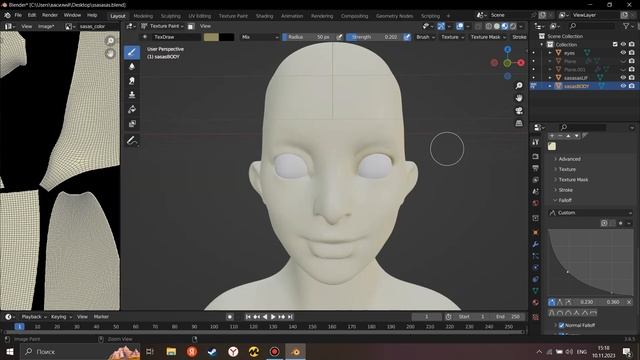Open the Material properties tab
The width and height of the screenshot is (640, 360).
536,302
